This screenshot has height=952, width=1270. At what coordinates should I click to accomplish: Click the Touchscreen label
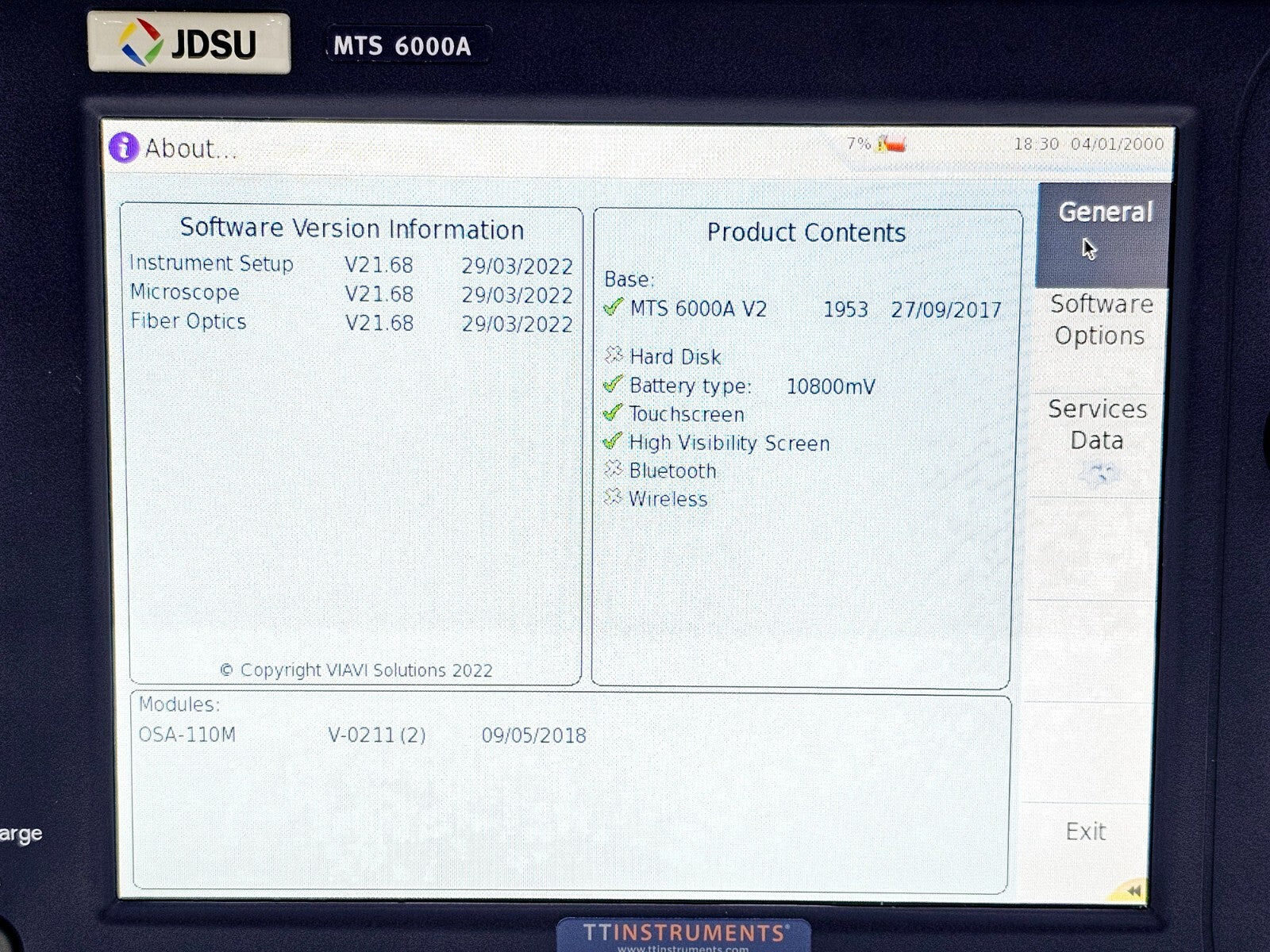pos(687,414)
